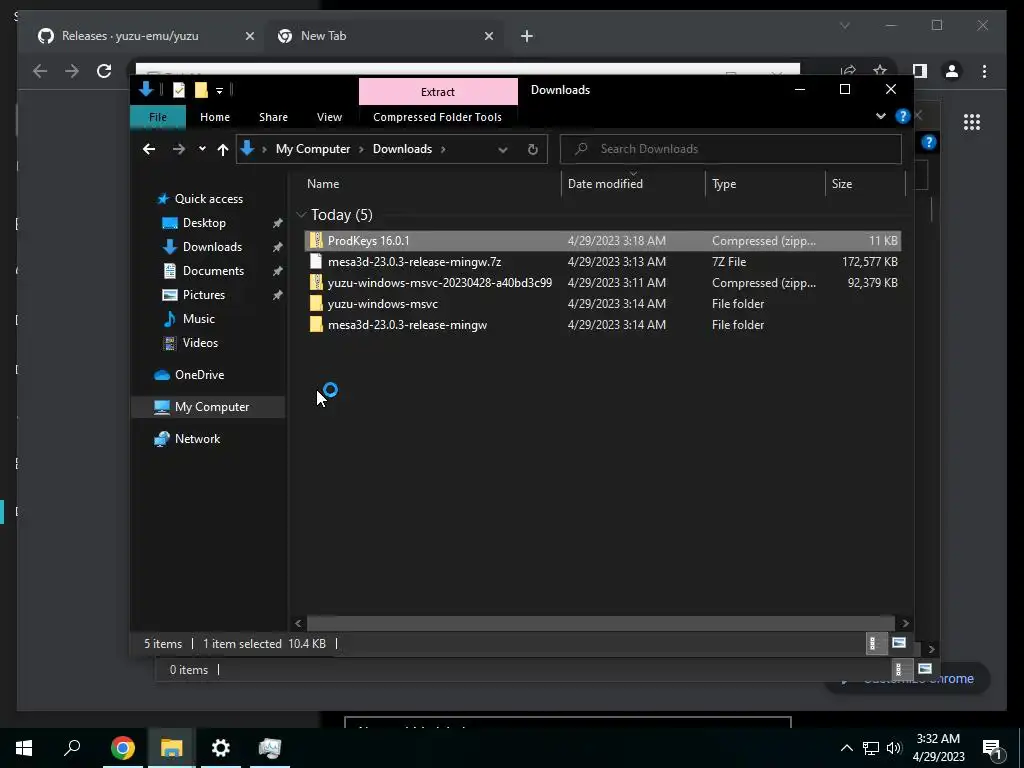
Task: Open Chrome's three-dot menu
Action: (x=984, y=71)
